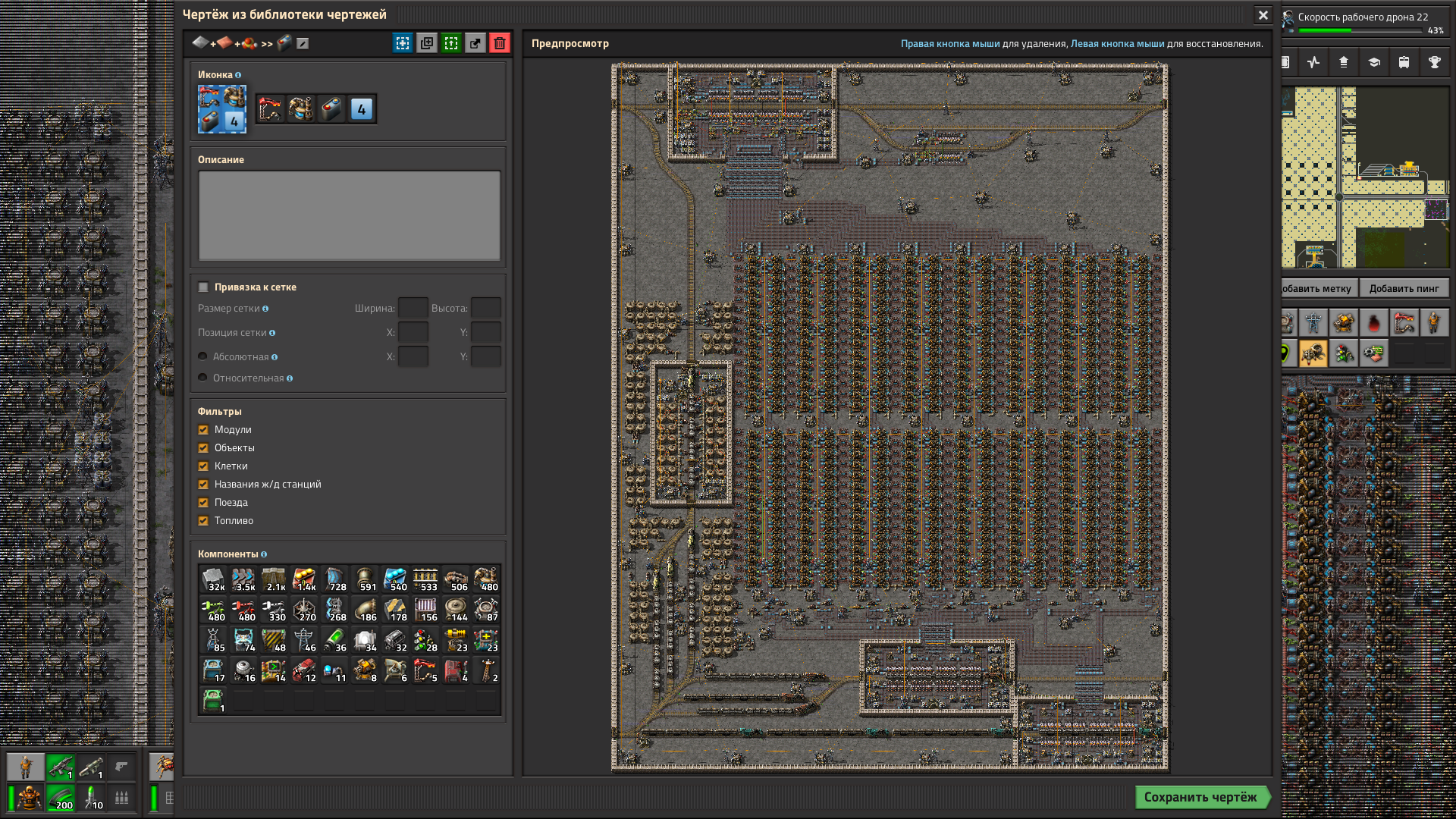
Task: Click the rail component showing 533
Action: coord(425,579)
